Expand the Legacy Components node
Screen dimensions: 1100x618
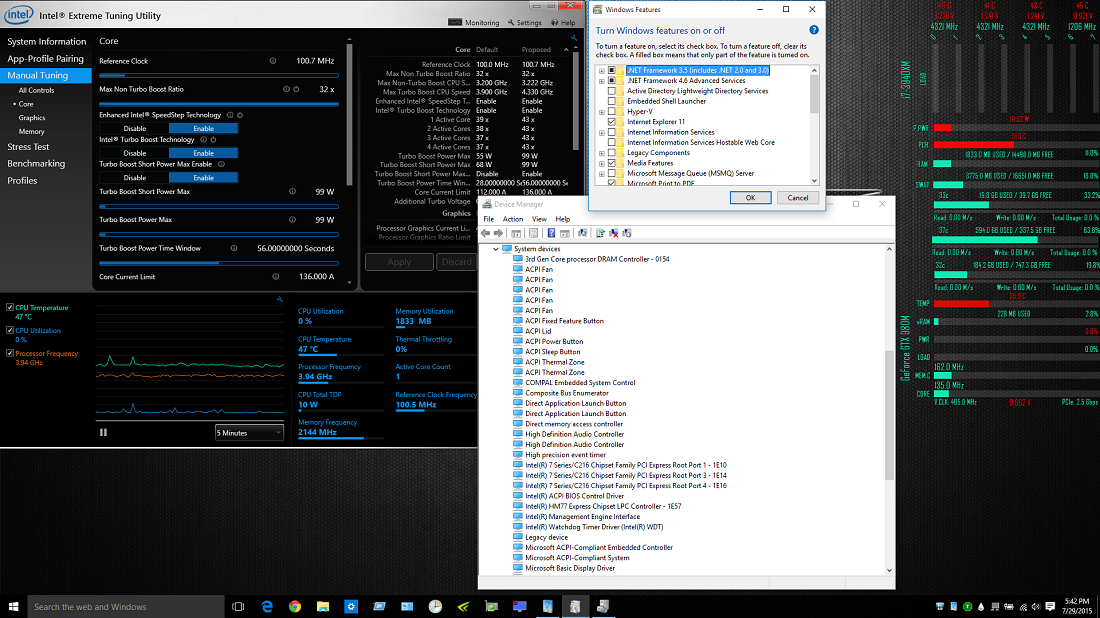coord(602,153)
